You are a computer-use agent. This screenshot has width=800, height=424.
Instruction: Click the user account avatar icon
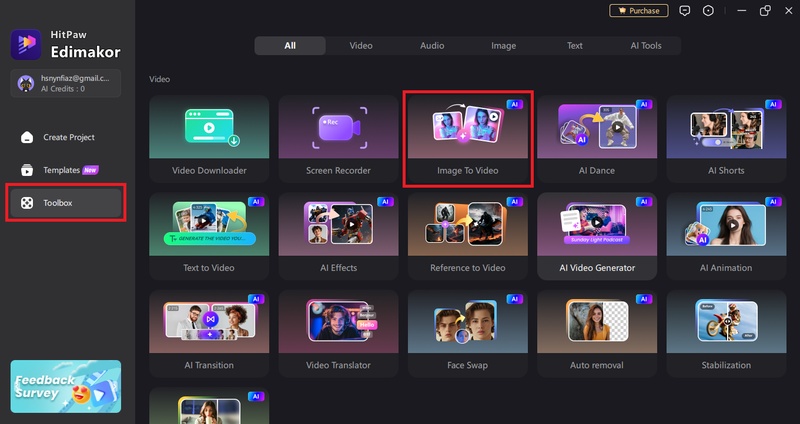point(26,83)
